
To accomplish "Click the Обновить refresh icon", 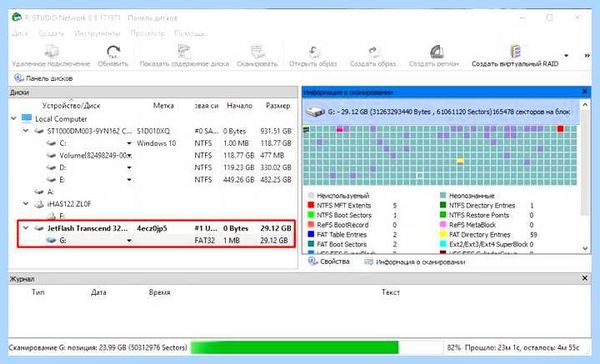I will pyautogui.click(x=113, y=51).
